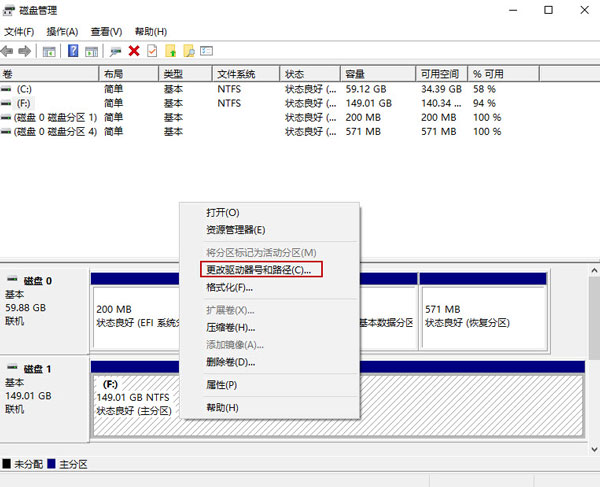Sort by the 状态 column header
This screenshot has height=487, width=600.
(310, 74)
